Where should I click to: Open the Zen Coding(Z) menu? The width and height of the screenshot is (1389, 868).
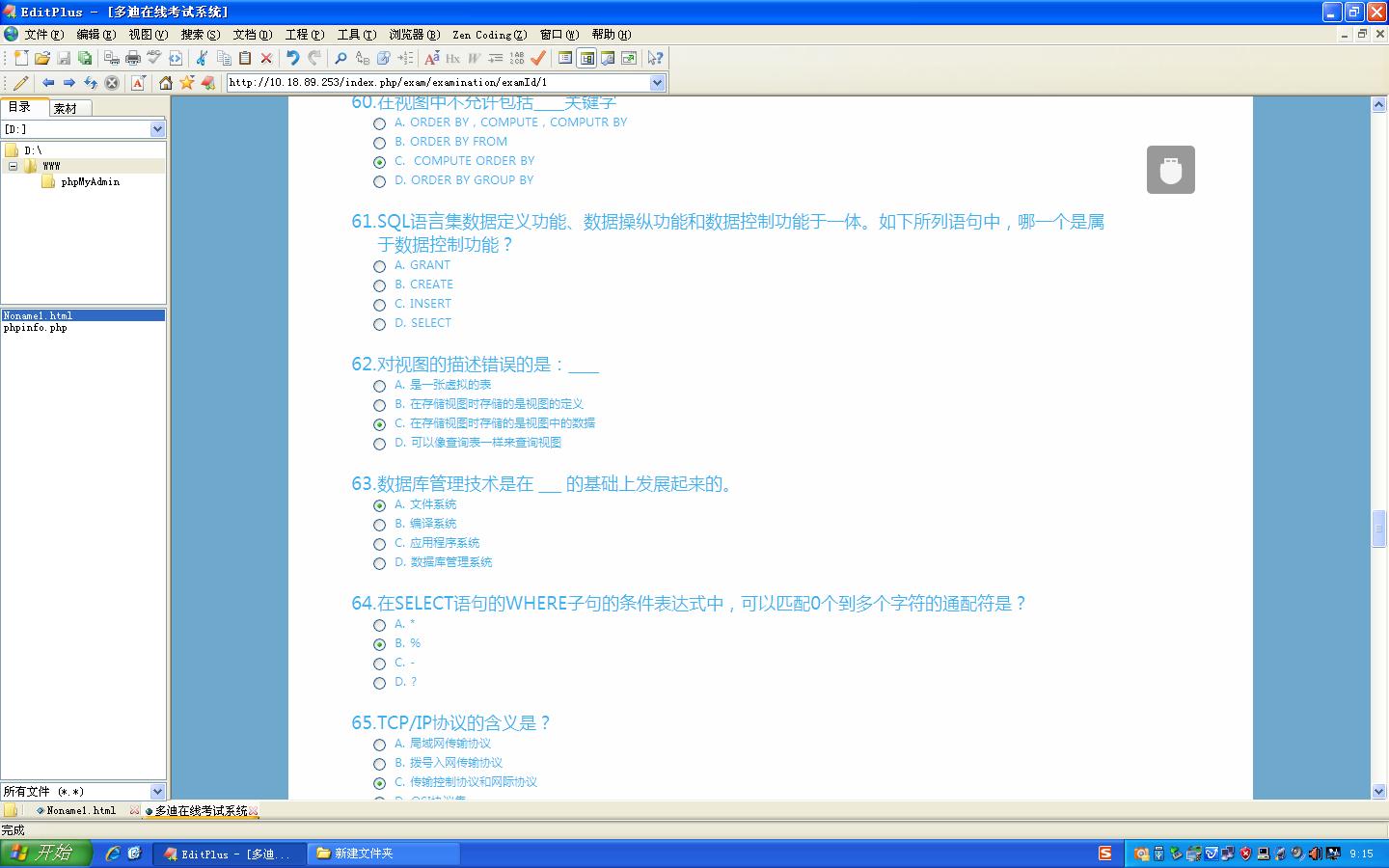click(490, 35)
